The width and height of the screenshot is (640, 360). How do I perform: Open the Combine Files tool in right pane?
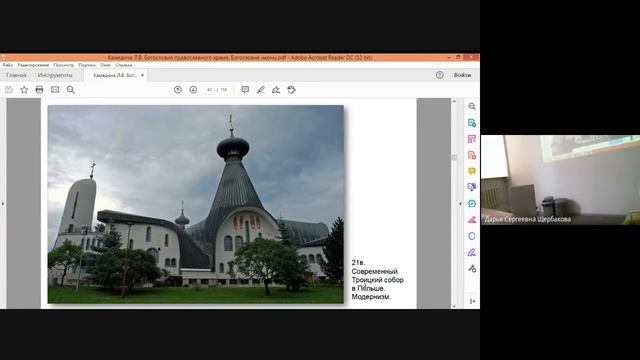point(472,187)
